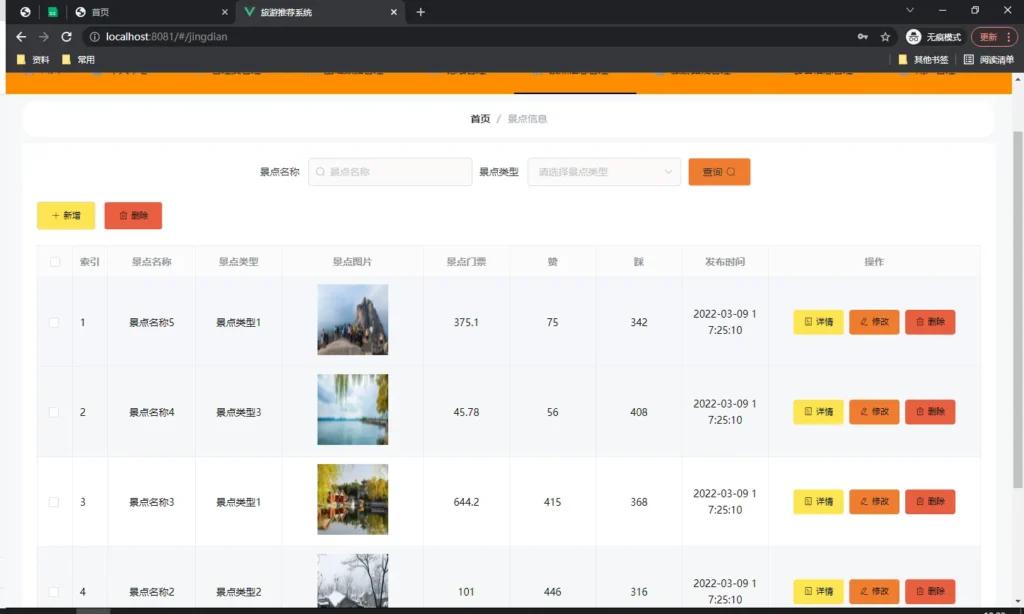Click the document icon on row 2's 详情 button

click(x=808, y=412)
